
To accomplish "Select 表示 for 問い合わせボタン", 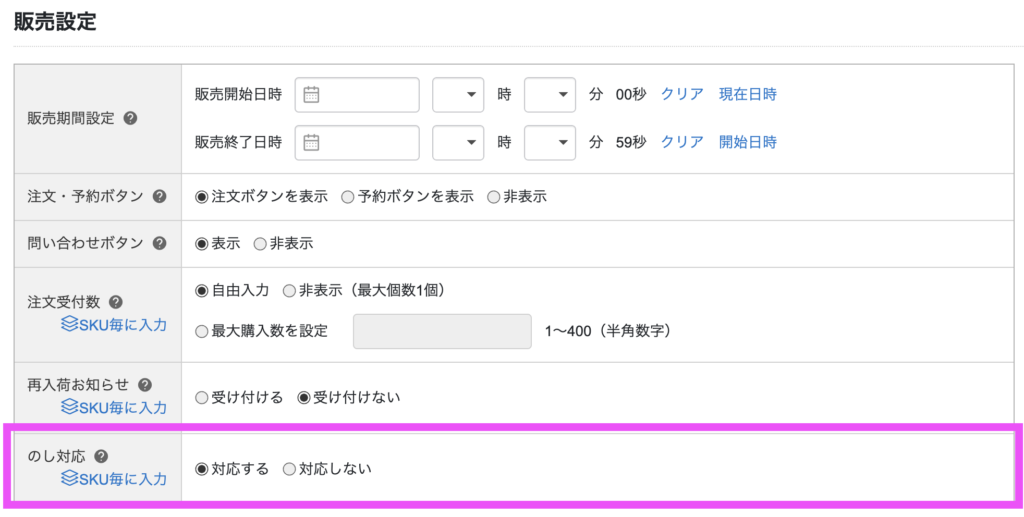I will coord(202,244).
